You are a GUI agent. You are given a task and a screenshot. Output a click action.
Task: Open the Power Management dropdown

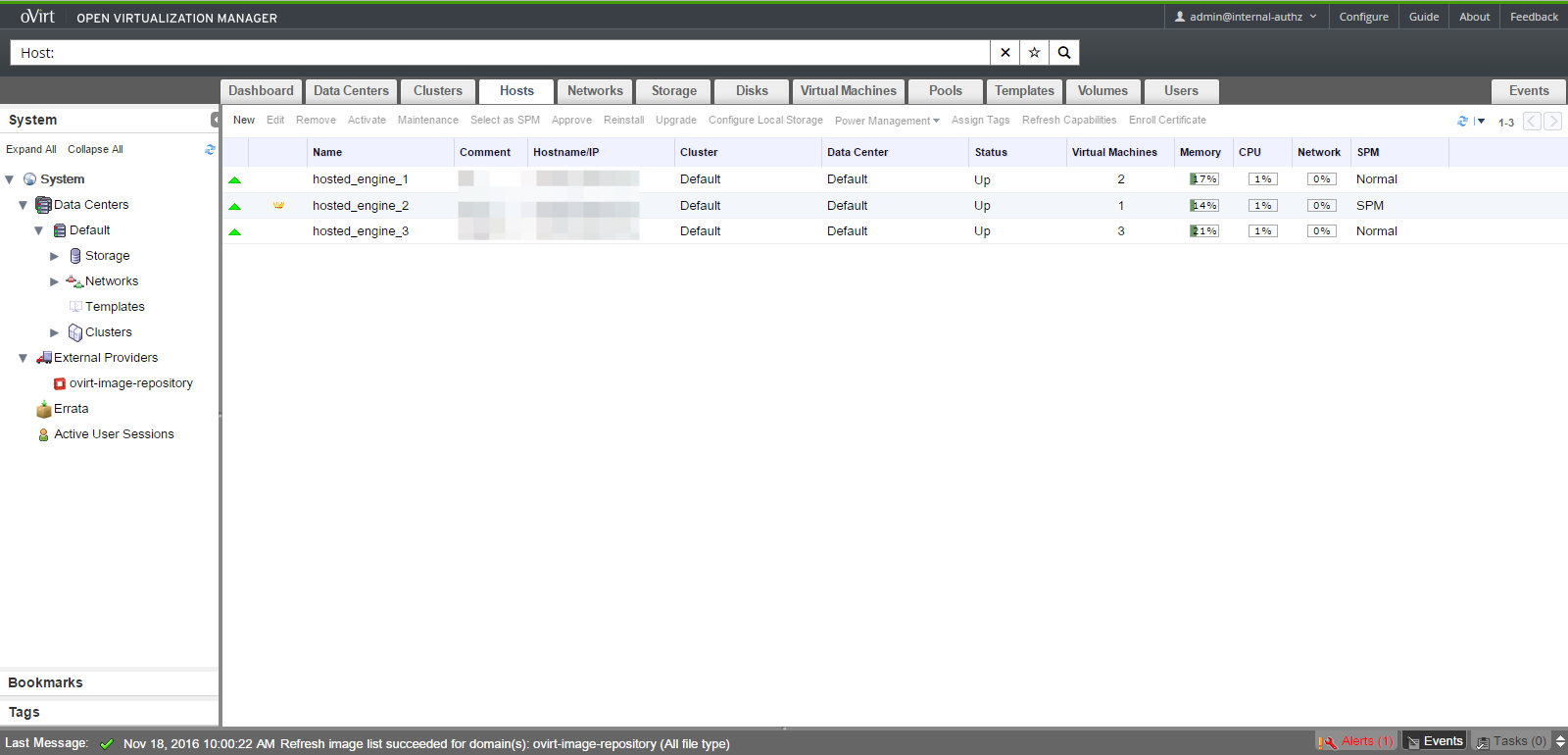[x=887, y=121]
